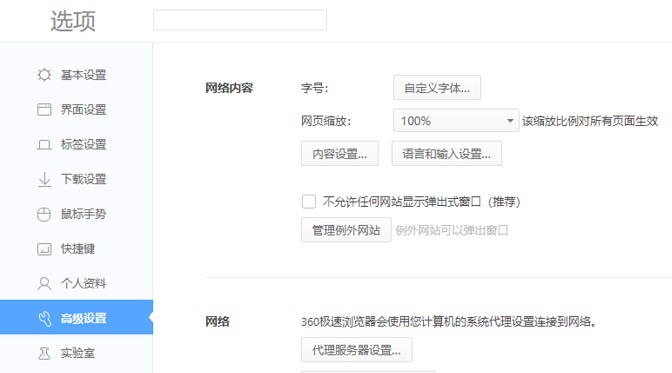Click the 网络内容 section heading
Image resolution: width=672 pixels, height=373 pixels.
229,88
